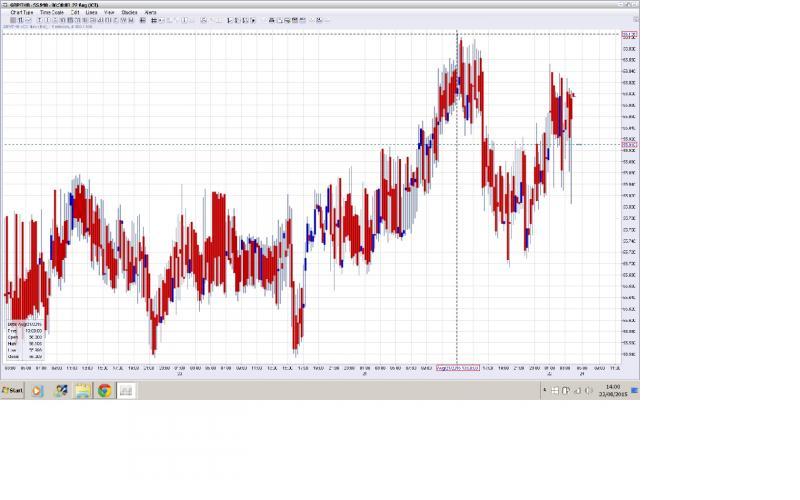The height and width of the screenshot is (500, 800).
Task: Open the Alerts menu
Action: (151, 12)
